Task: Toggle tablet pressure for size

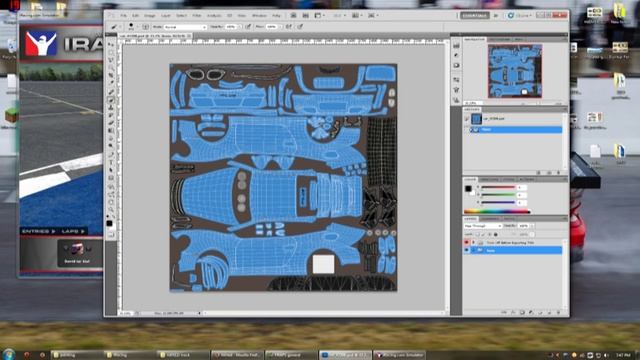Action: (x=300, y=27)
